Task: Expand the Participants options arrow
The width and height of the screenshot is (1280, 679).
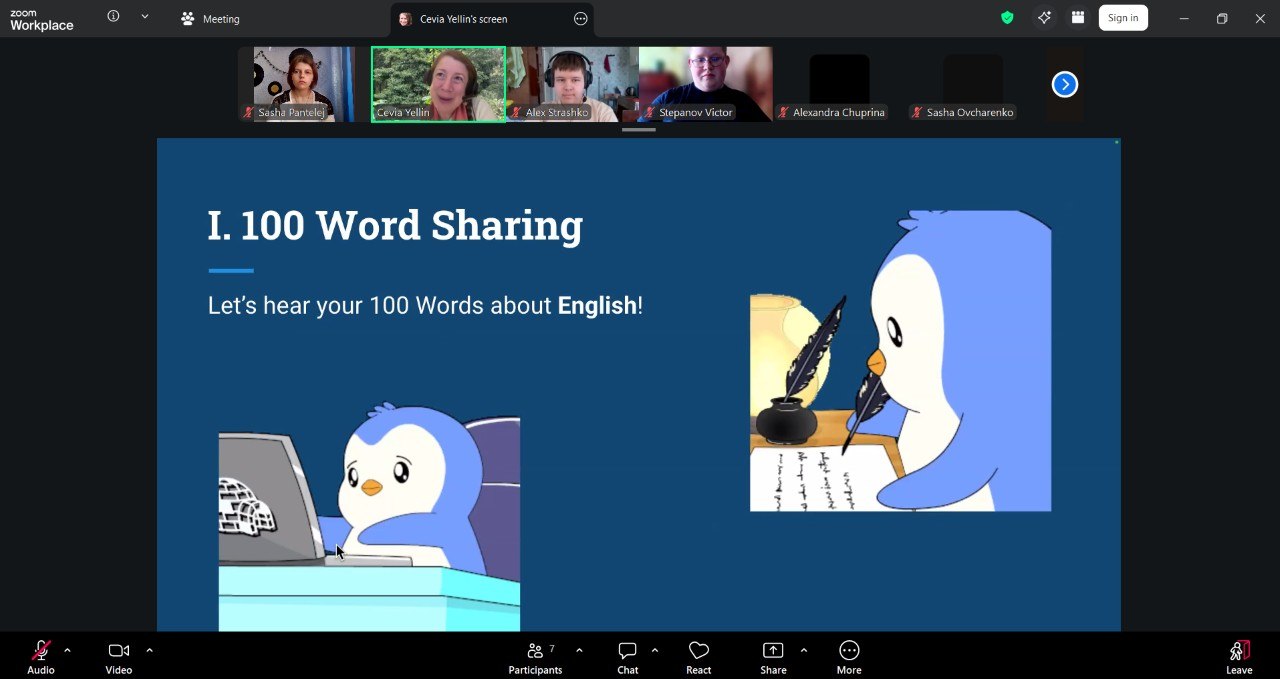Action: (579, 651)
